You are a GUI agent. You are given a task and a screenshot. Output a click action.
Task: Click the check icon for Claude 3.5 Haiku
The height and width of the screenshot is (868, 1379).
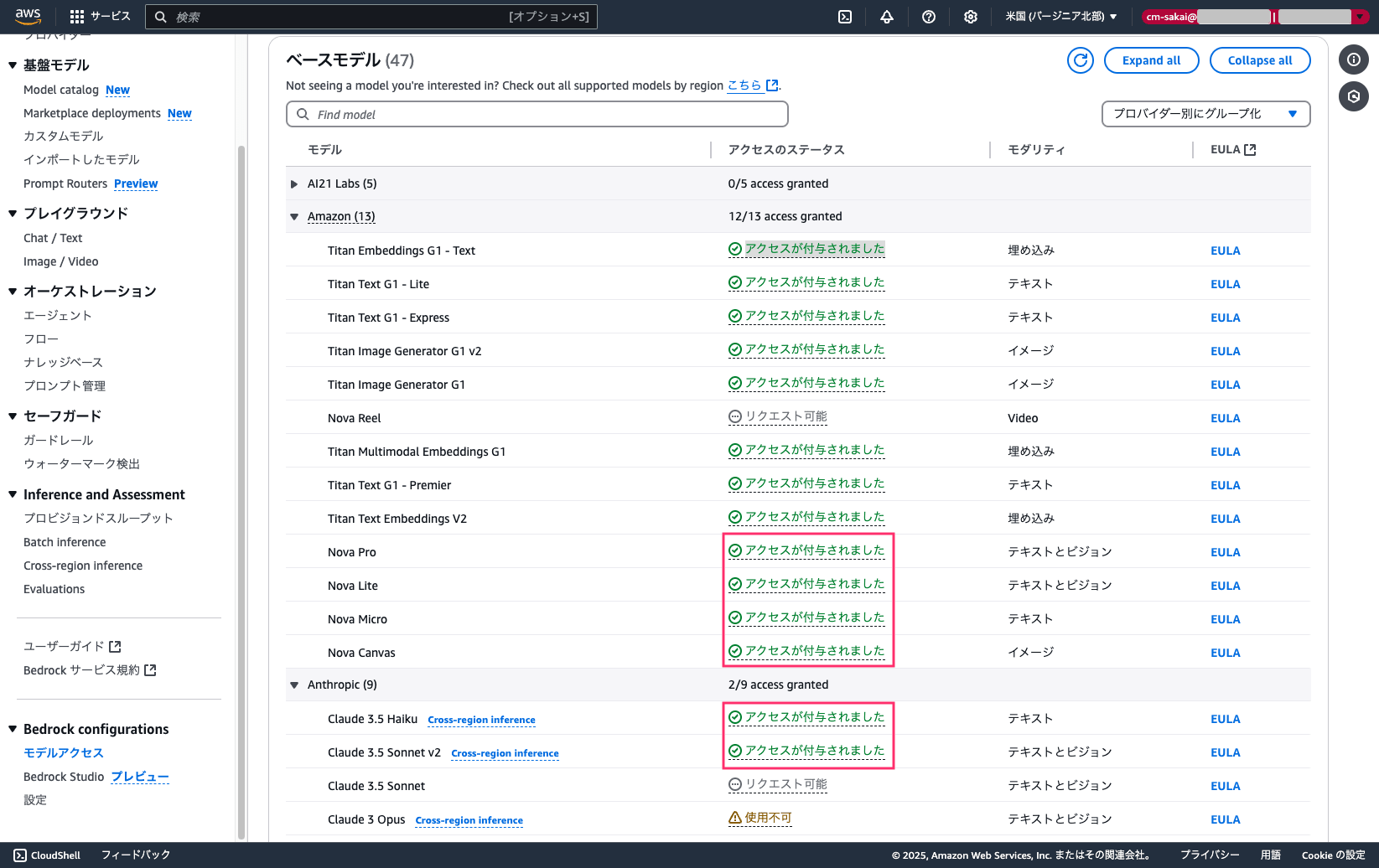pyautogui.click(x=735, y=718)
